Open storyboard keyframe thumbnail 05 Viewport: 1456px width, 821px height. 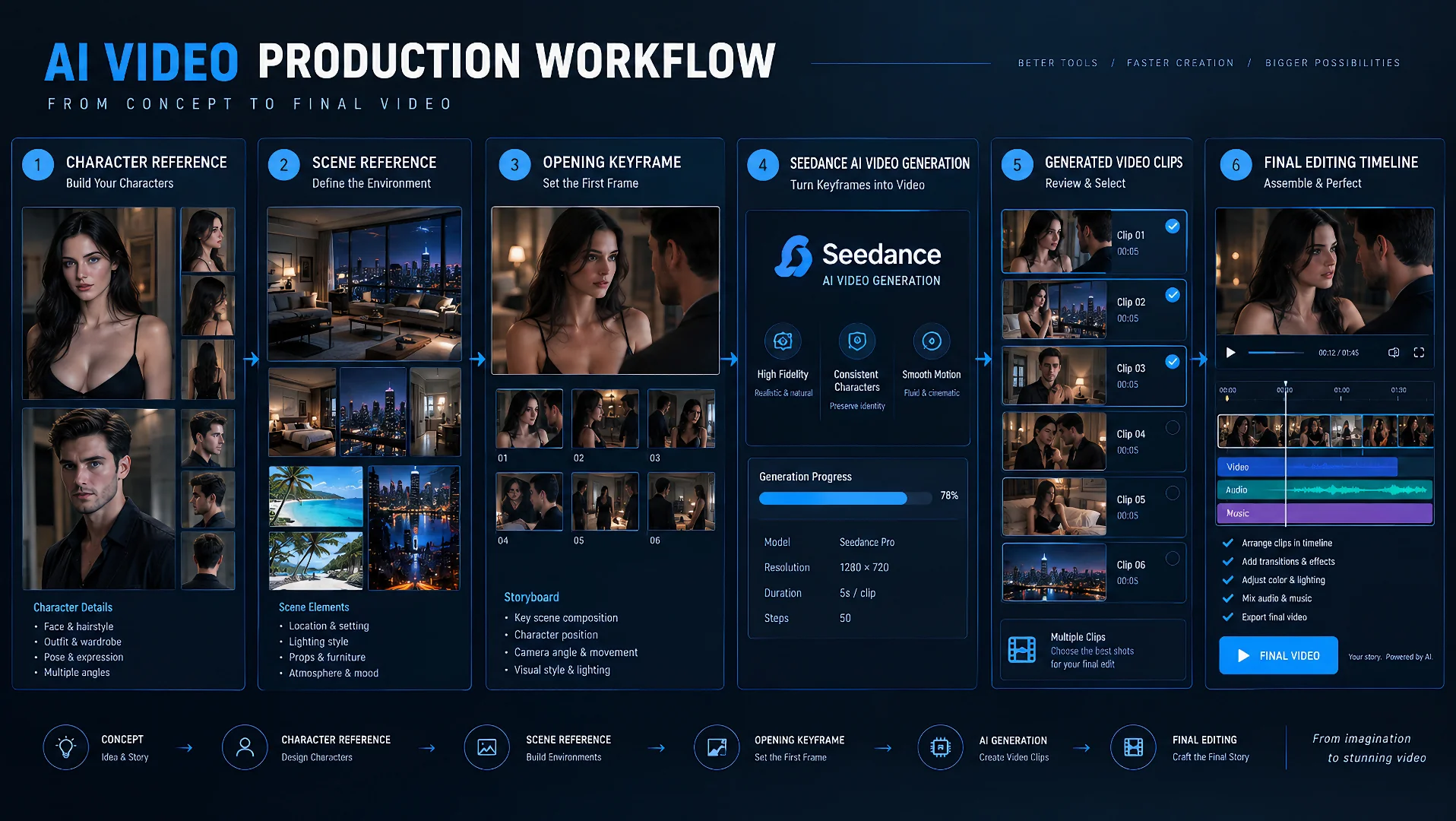point(605,501)
